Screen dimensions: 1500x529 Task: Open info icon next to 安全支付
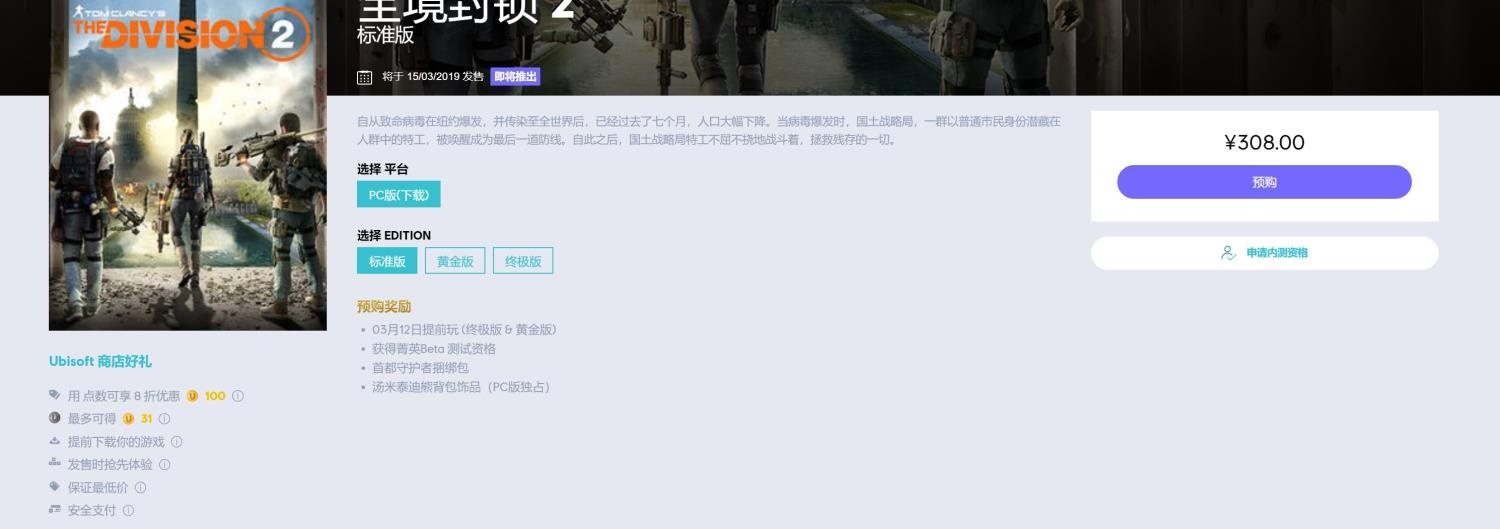point(128,511)
